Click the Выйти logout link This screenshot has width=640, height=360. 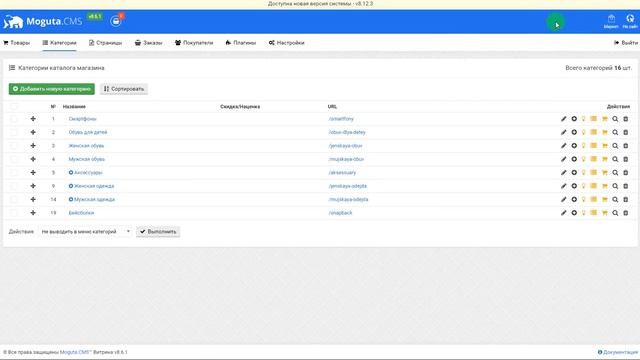[626, 43]
